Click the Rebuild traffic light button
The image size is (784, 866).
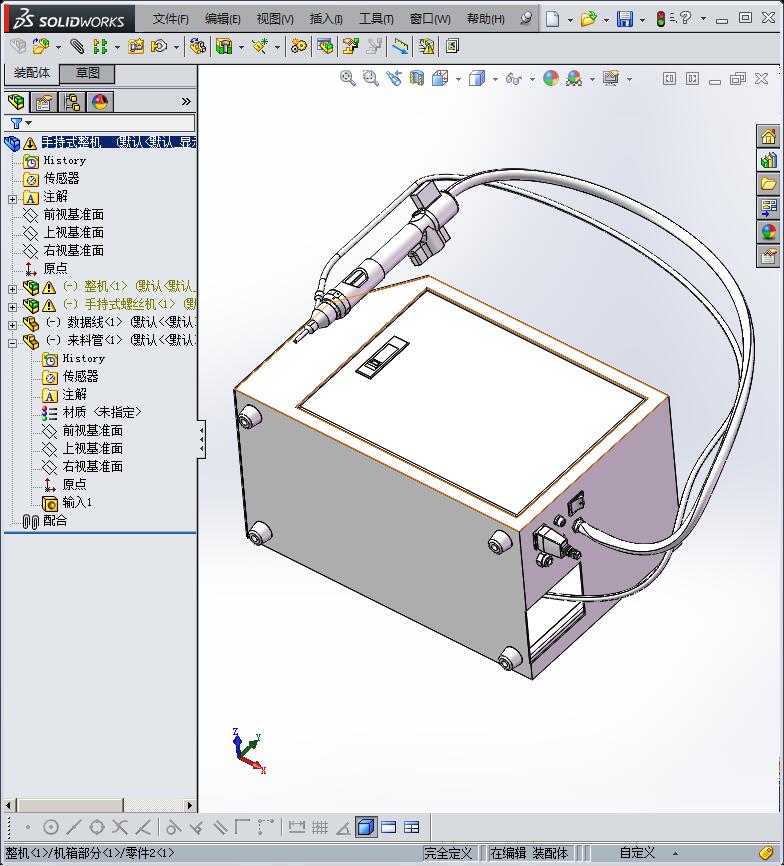point(660,19)
